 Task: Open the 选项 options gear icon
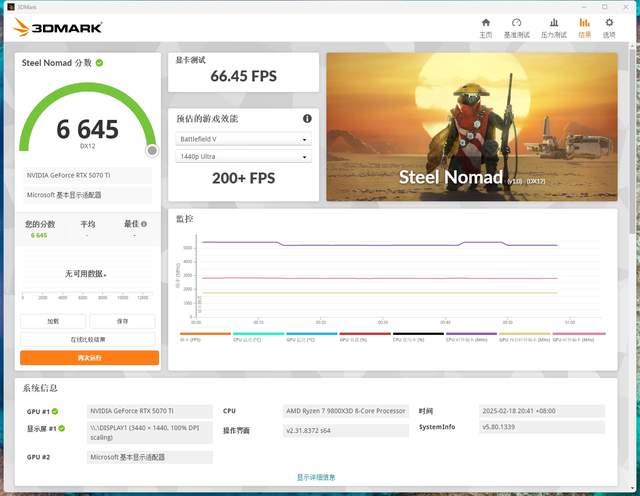click(609, 22)
